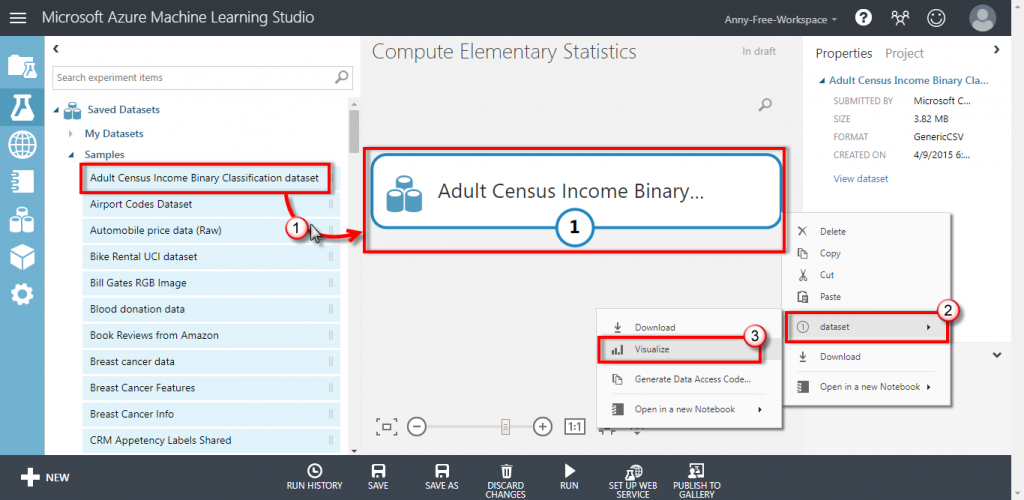Click the zoom slider handle
This screenshot has height=500, width=1024.
coord(505,427)
